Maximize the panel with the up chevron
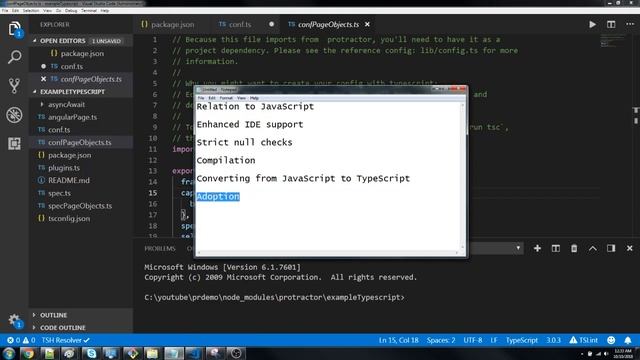This screenshot has height=360, width=640. (x=593, y=248)
